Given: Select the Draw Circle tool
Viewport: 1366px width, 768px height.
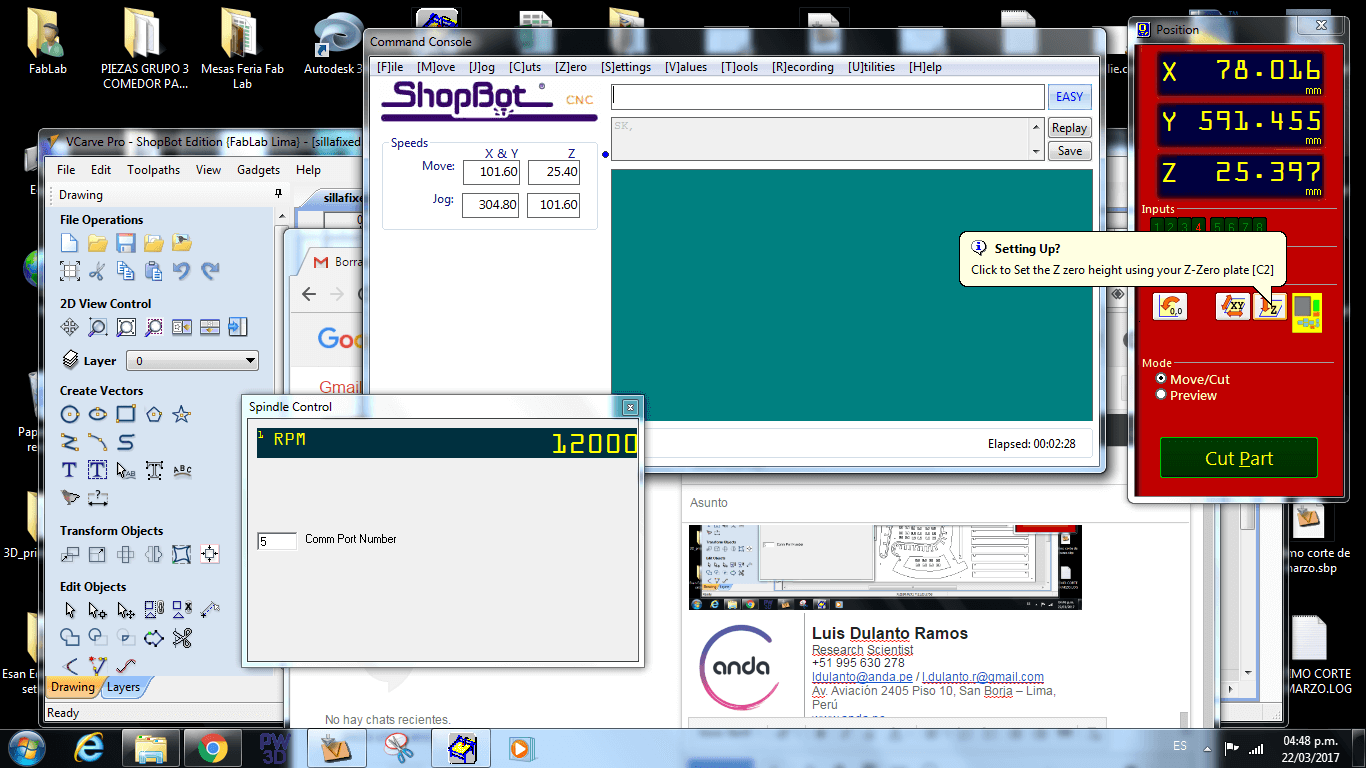Looking at the screenshot, I should [x=69, y=414].
